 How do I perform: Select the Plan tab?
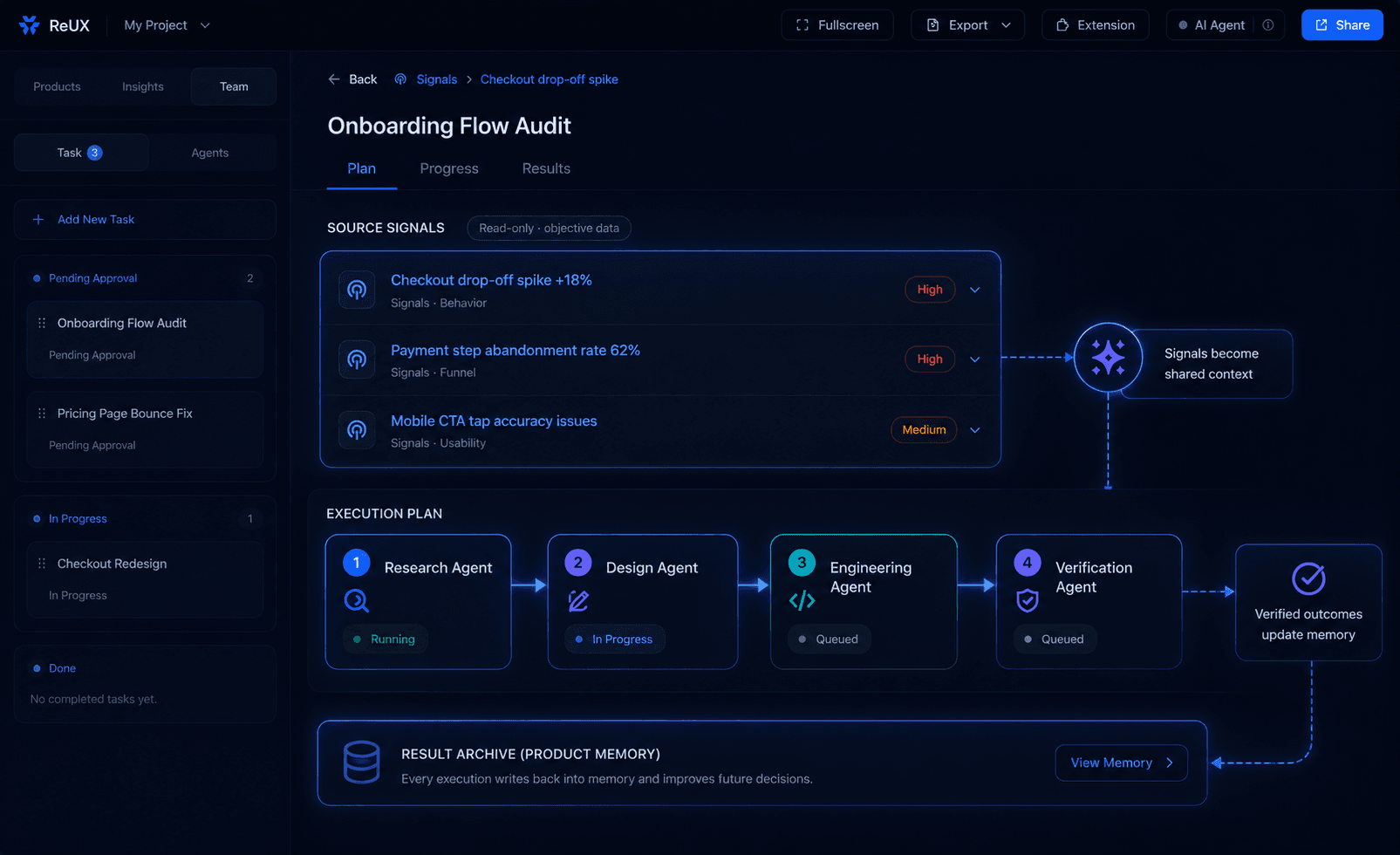362,168
